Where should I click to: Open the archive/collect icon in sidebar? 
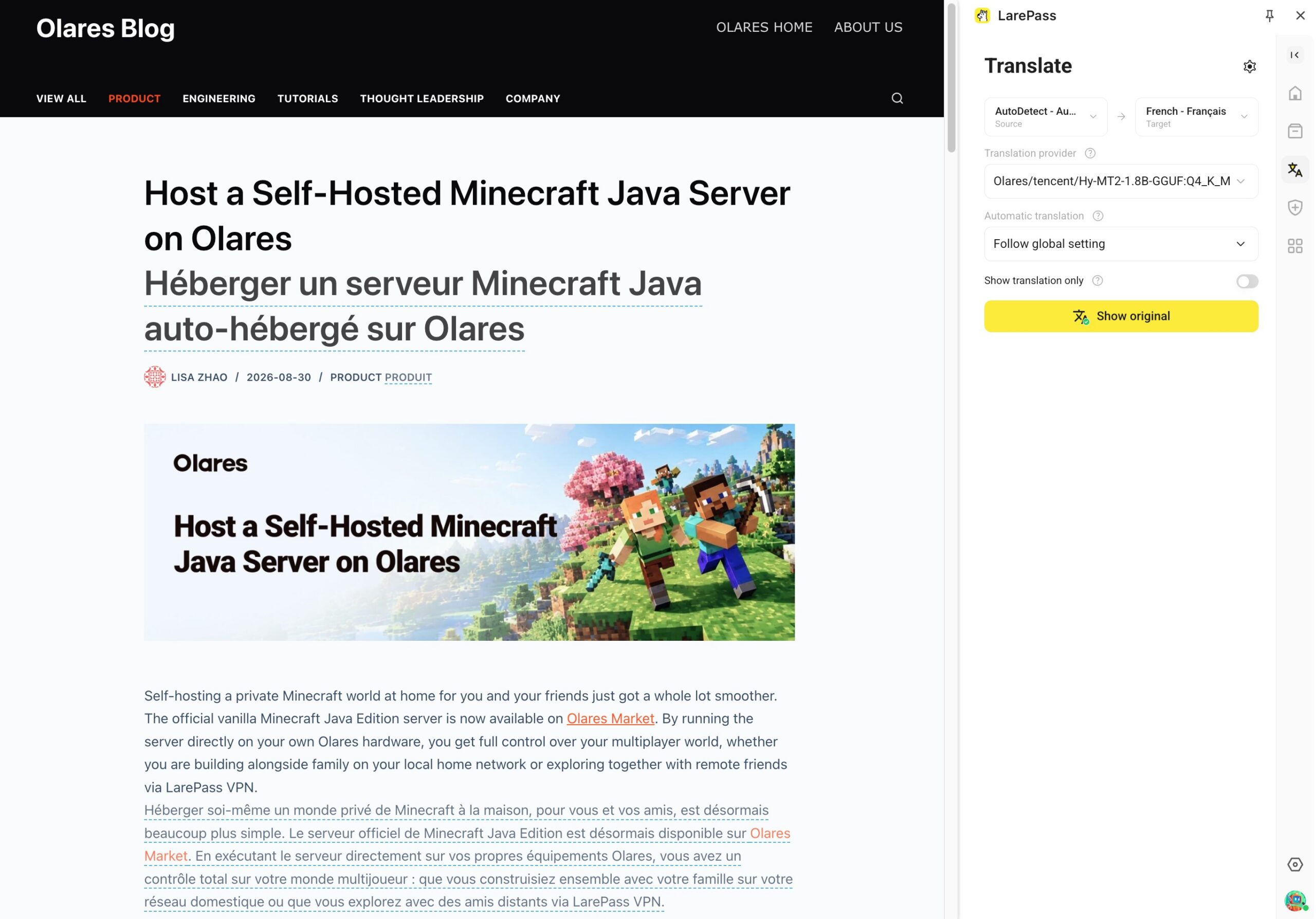pyautogui.click(x=1295, y=131)
